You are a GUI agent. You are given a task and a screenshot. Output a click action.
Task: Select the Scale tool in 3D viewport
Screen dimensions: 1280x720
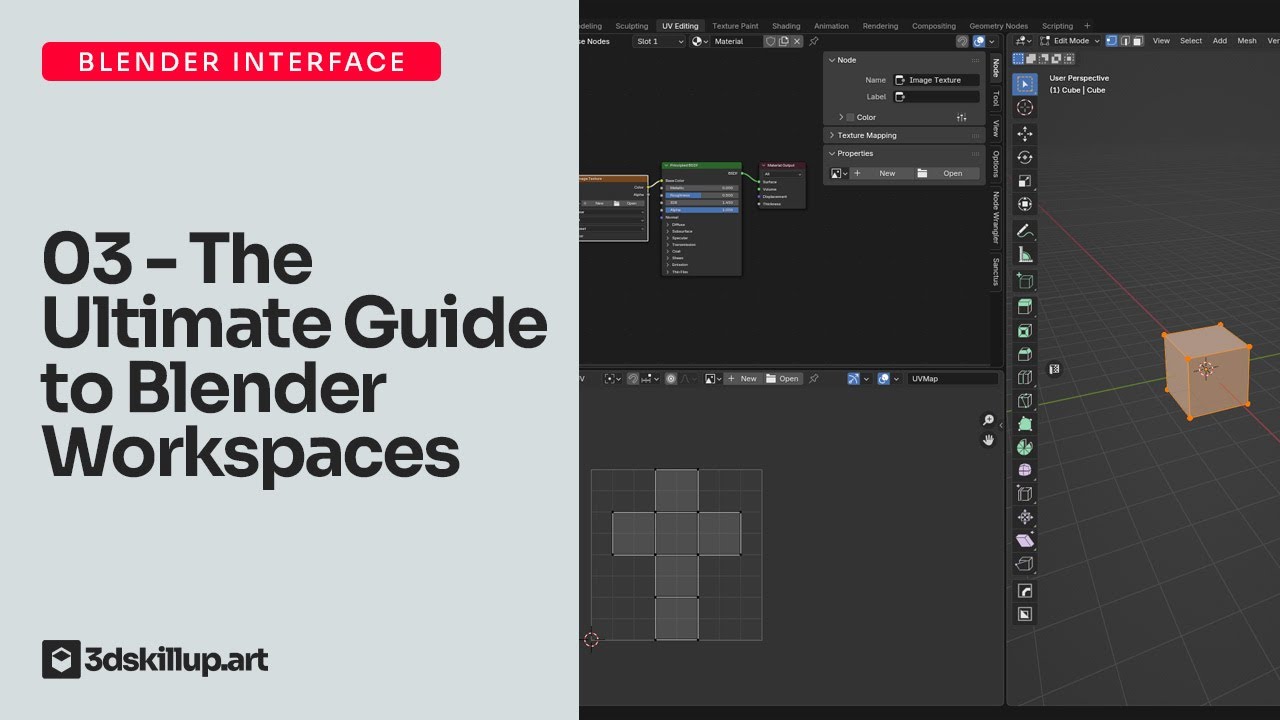(1024, 181)
